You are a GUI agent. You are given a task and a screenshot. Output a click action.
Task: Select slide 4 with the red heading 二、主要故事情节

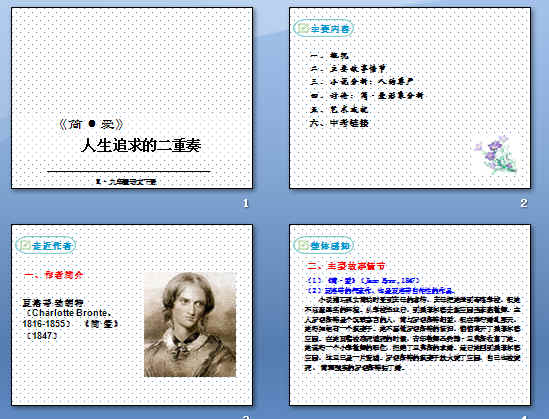click(x=410, y=315)
